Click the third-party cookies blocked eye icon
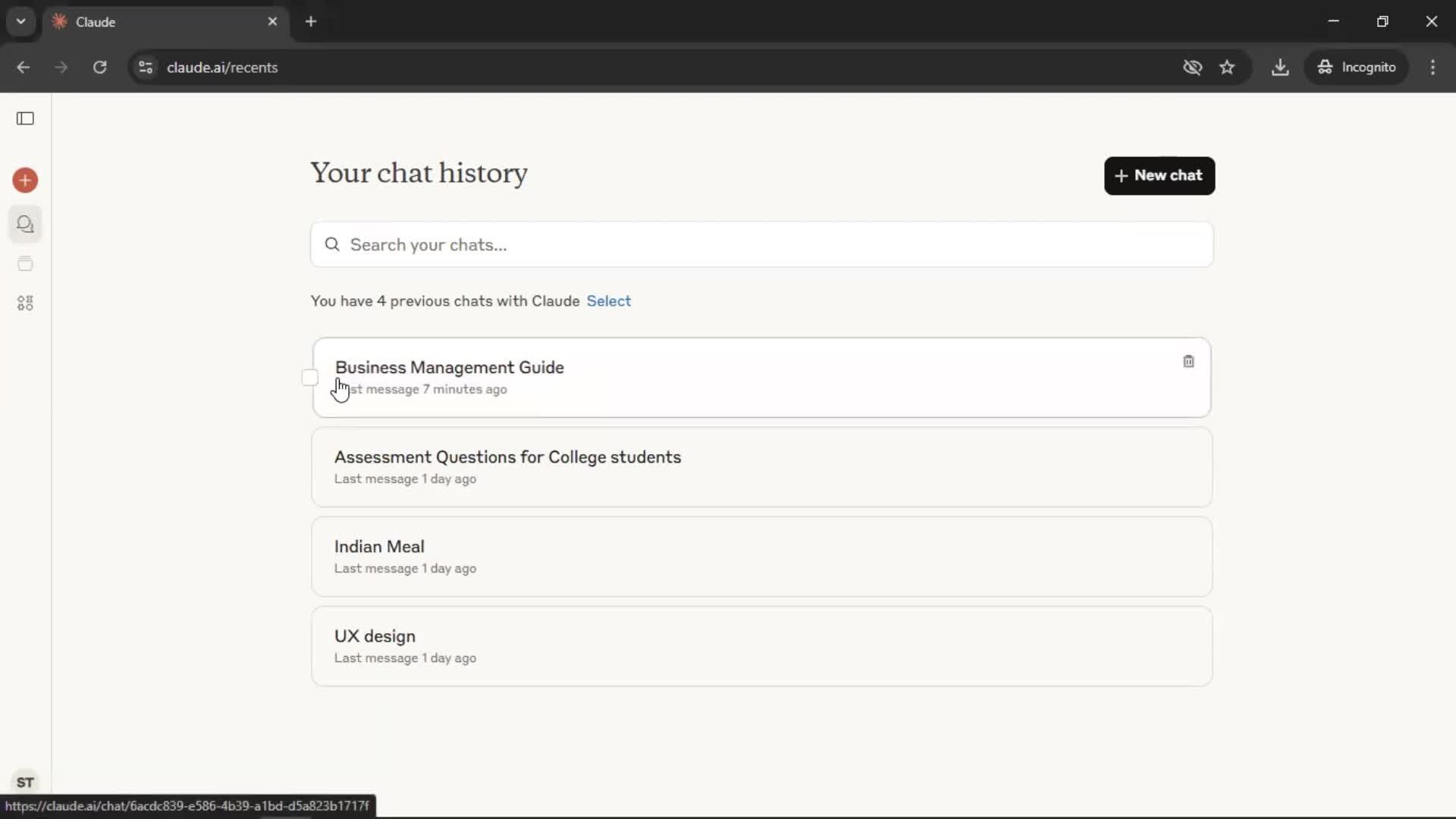Viewport: 1456px width, 819px height. [1192, 67]
